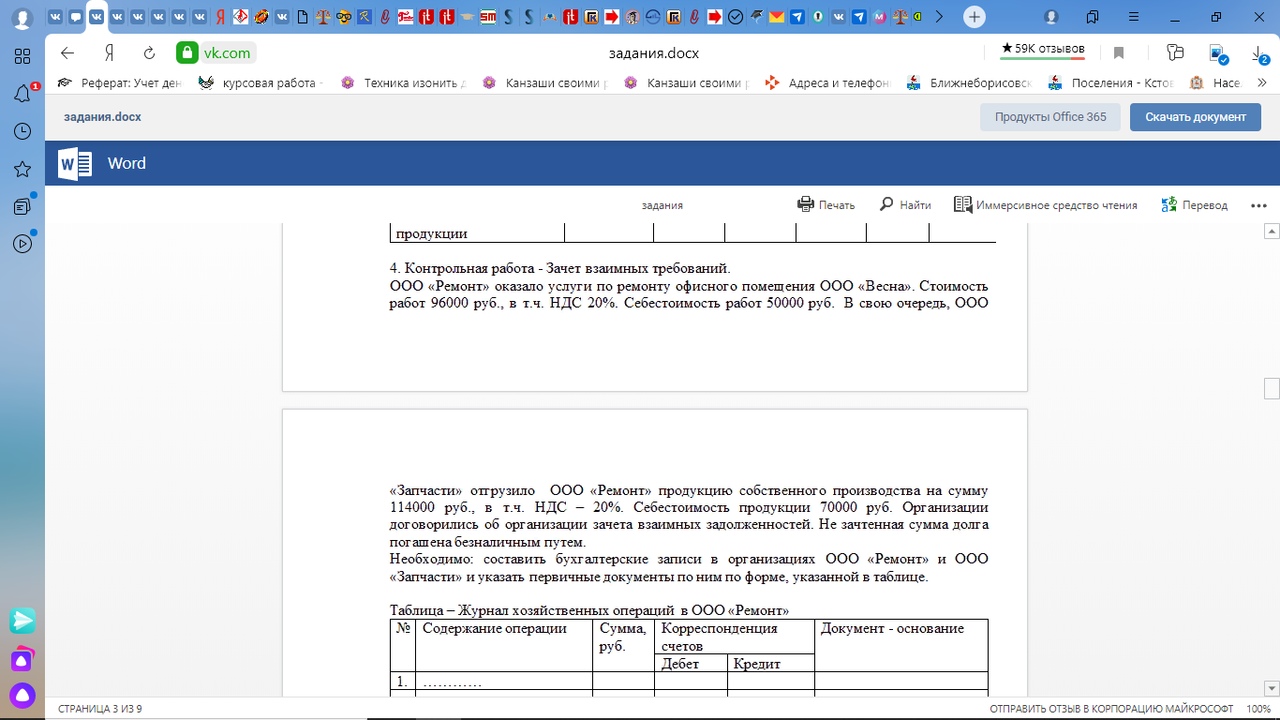Open the purple Alice assistant icon
Screen dimensions: 1280x720
[22, 695]
